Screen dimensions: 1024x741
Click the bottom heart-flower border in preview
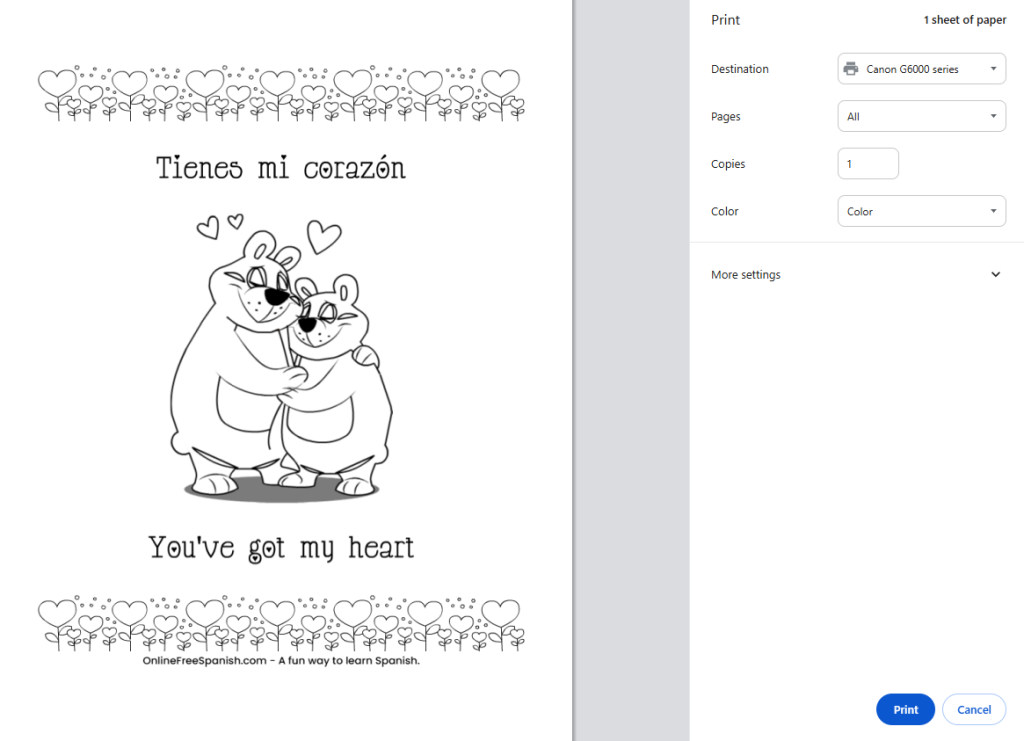click(281, 624)
